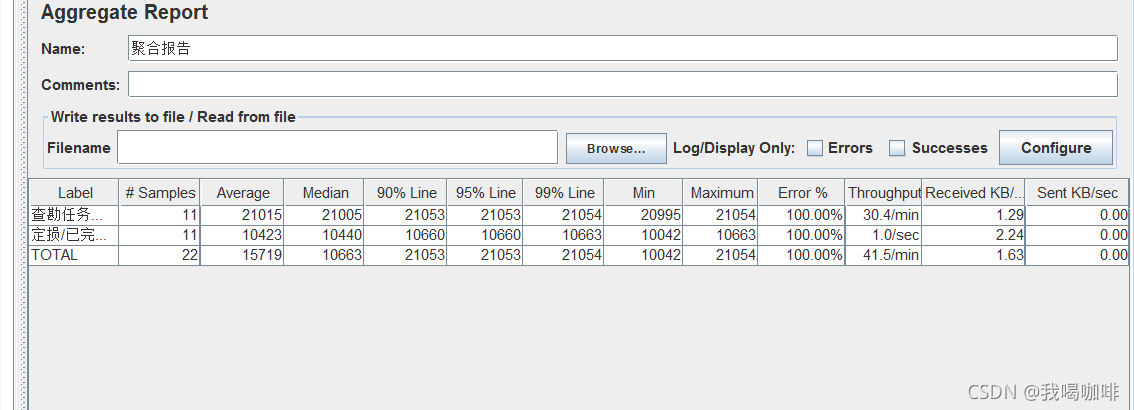Click the Average value 21015
The width and height of the screenshot is (1134, 410).
263,215
